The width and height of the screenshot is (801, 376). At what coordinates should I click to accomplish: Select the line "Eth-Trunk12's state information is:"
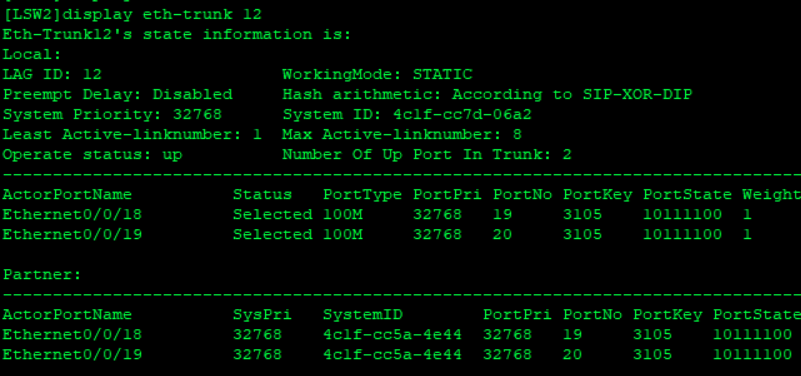pos(177,35)
